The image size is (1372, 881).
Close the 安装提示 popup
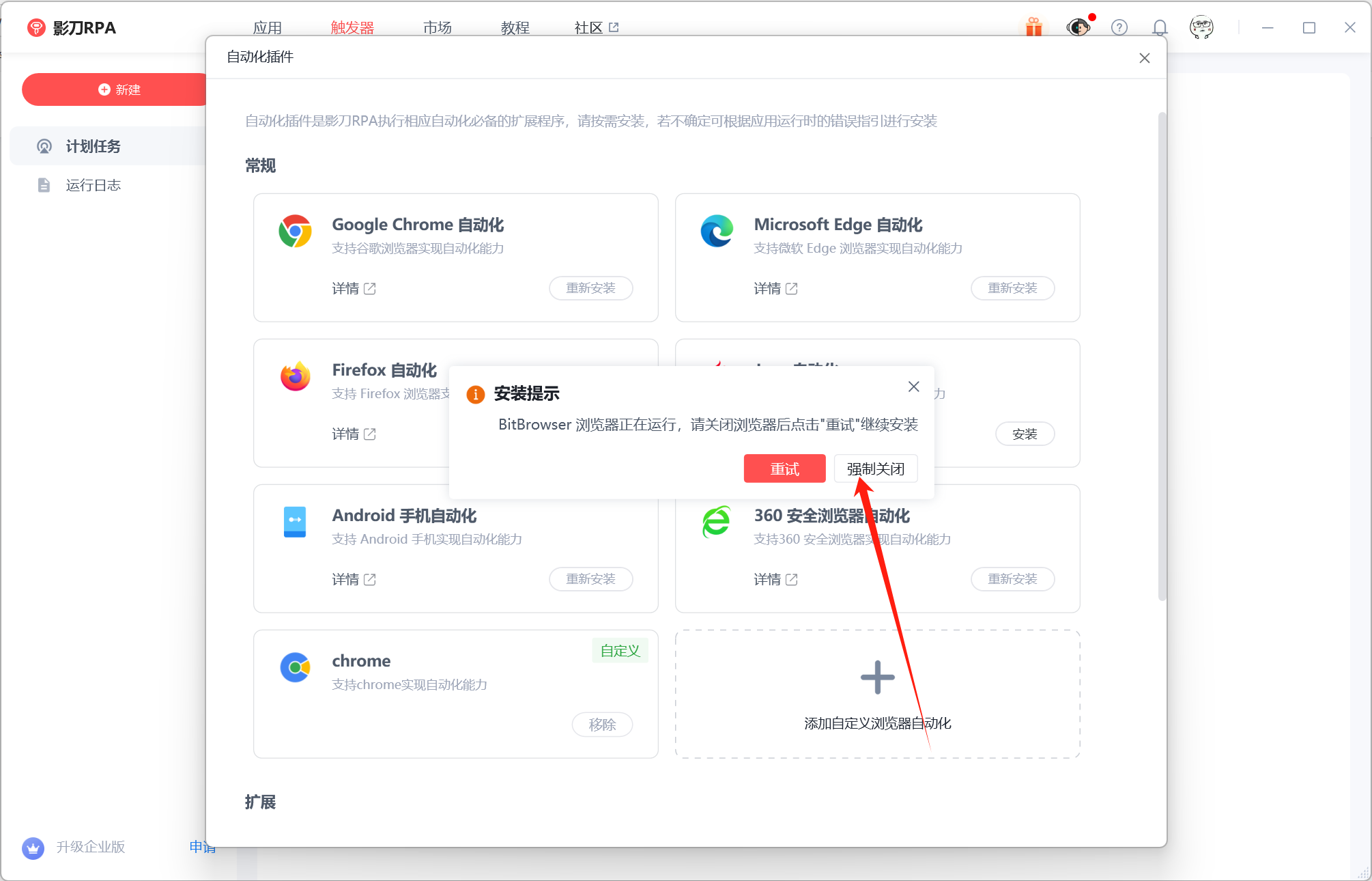913,387
